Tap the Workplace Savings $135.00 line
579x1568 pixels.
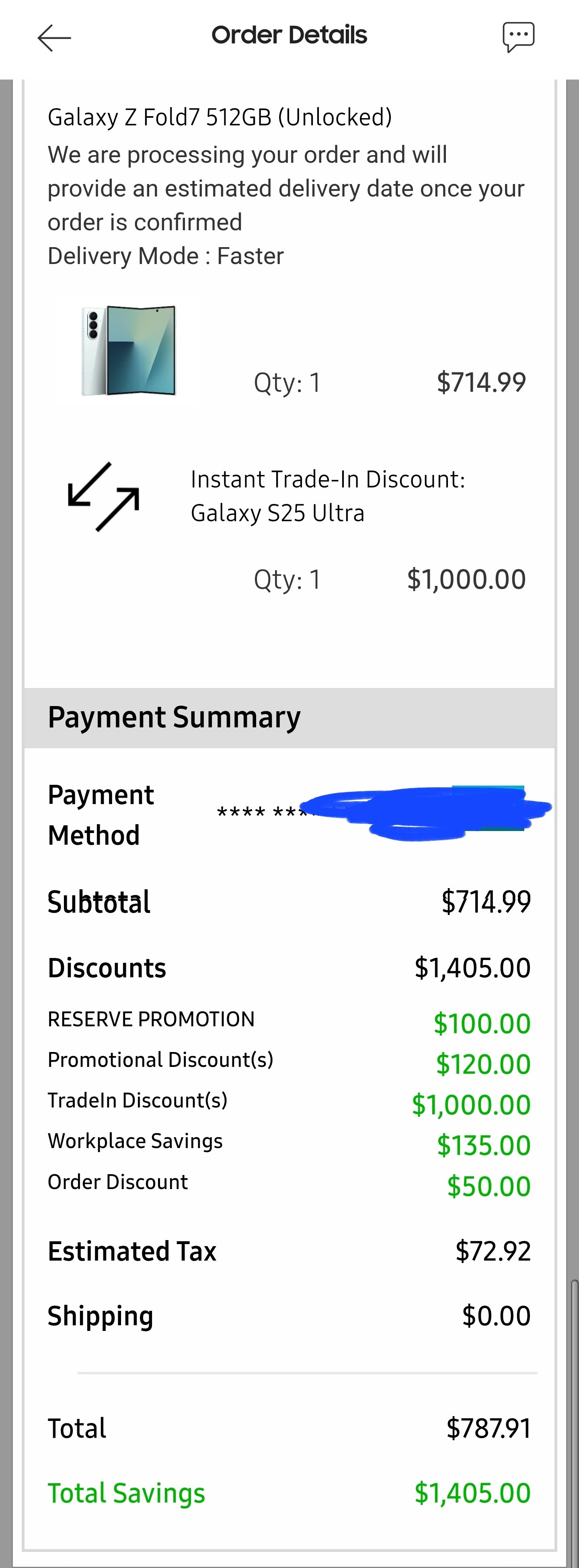(x=290, y=1144)
